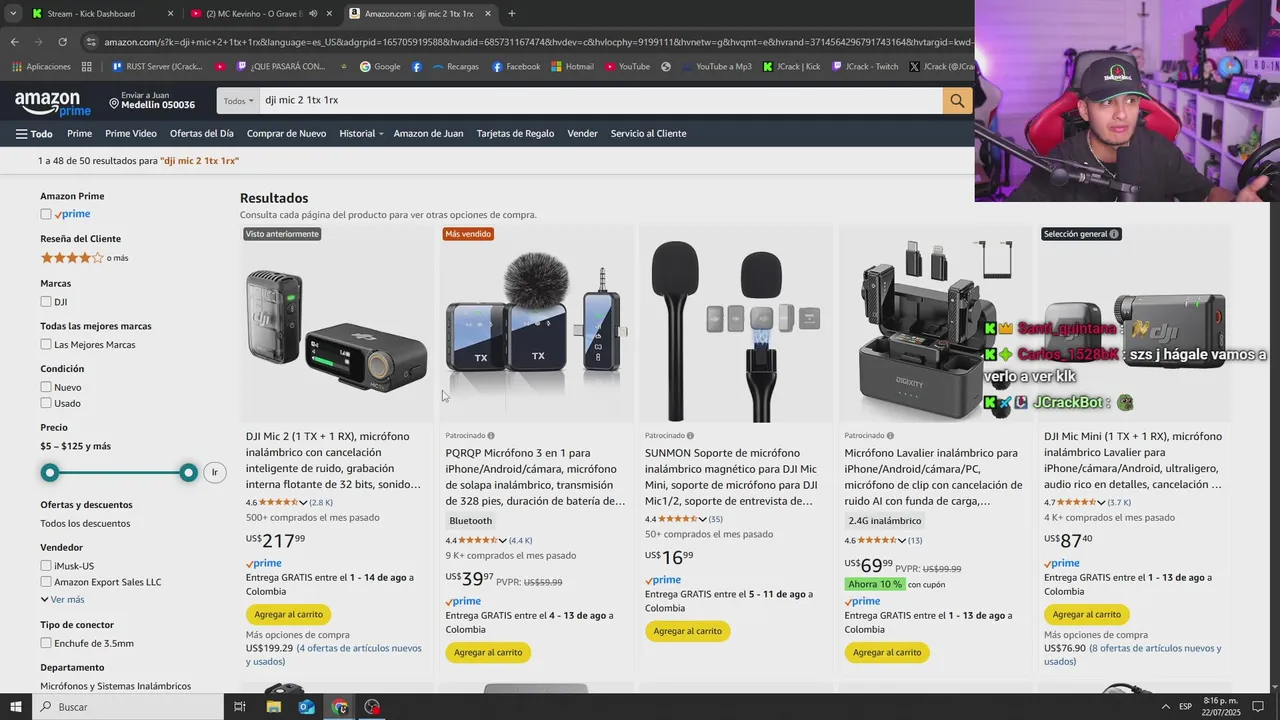Screen dimensions: 1280x720
Task: Open the Amazon Prime logo home
Action: click(53, 103)
